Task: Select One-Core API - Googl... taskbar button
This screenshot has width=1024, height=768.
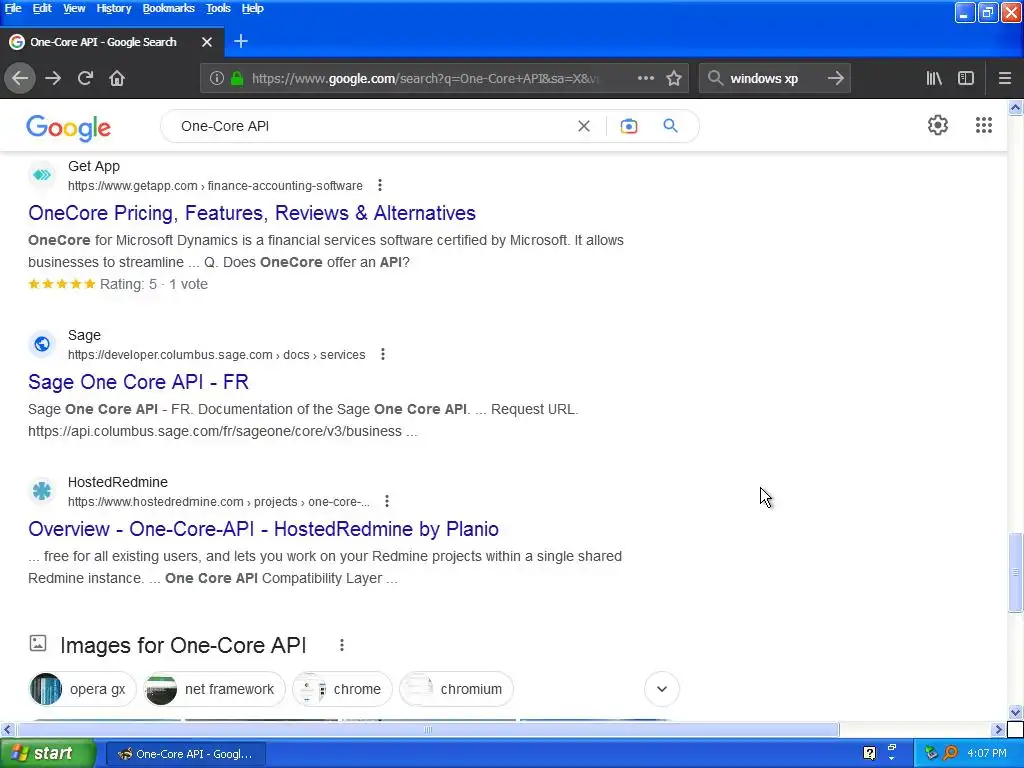Action: click(185, 754)
